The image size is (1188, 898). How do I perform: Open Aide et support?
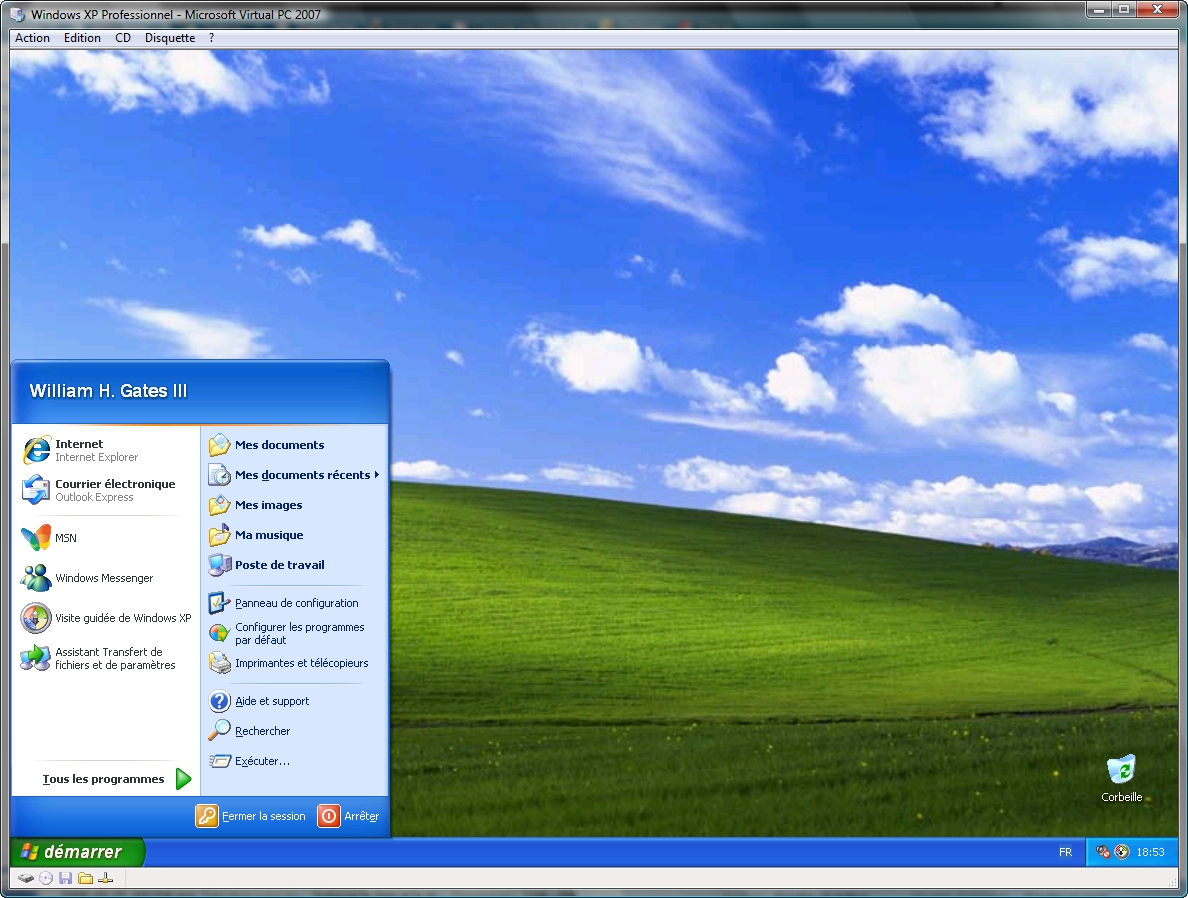294,701
